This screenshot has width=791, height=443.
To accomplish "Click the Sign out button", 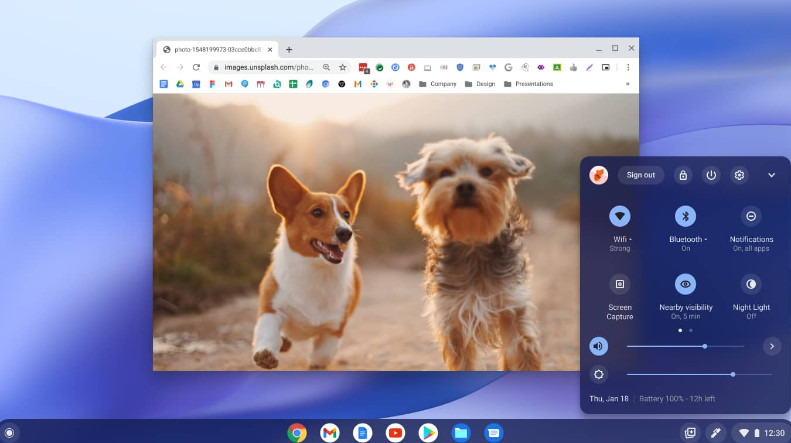I will tap(641, 175).
